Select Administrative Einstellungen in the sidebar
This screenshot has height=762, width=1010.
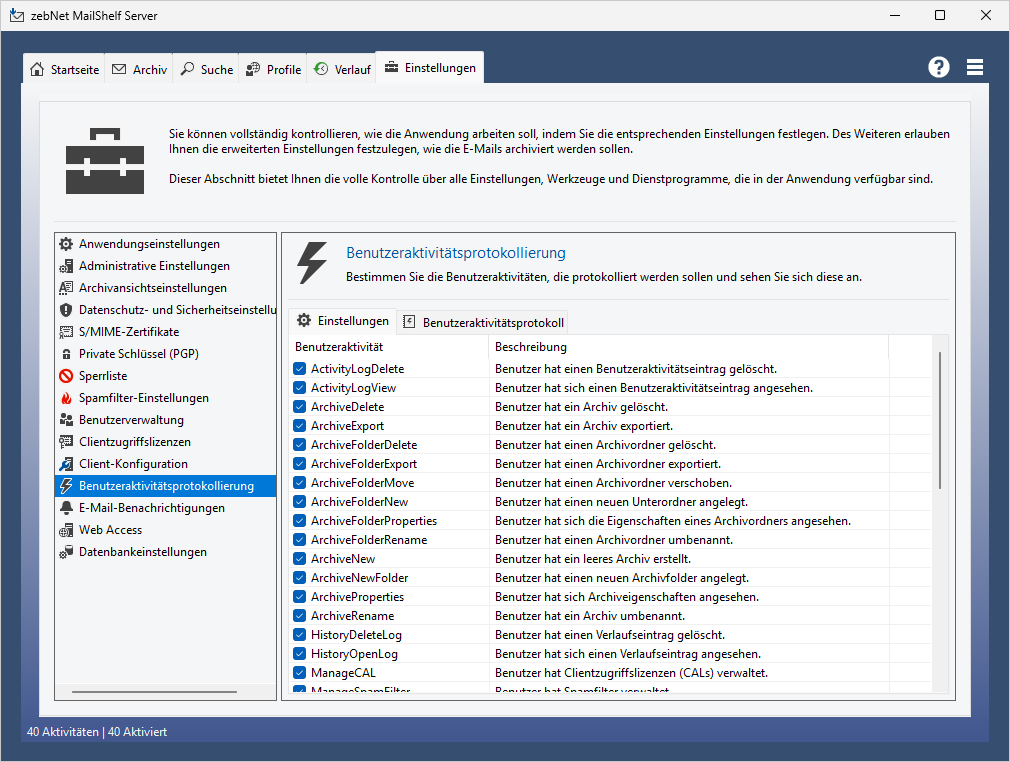154,266
